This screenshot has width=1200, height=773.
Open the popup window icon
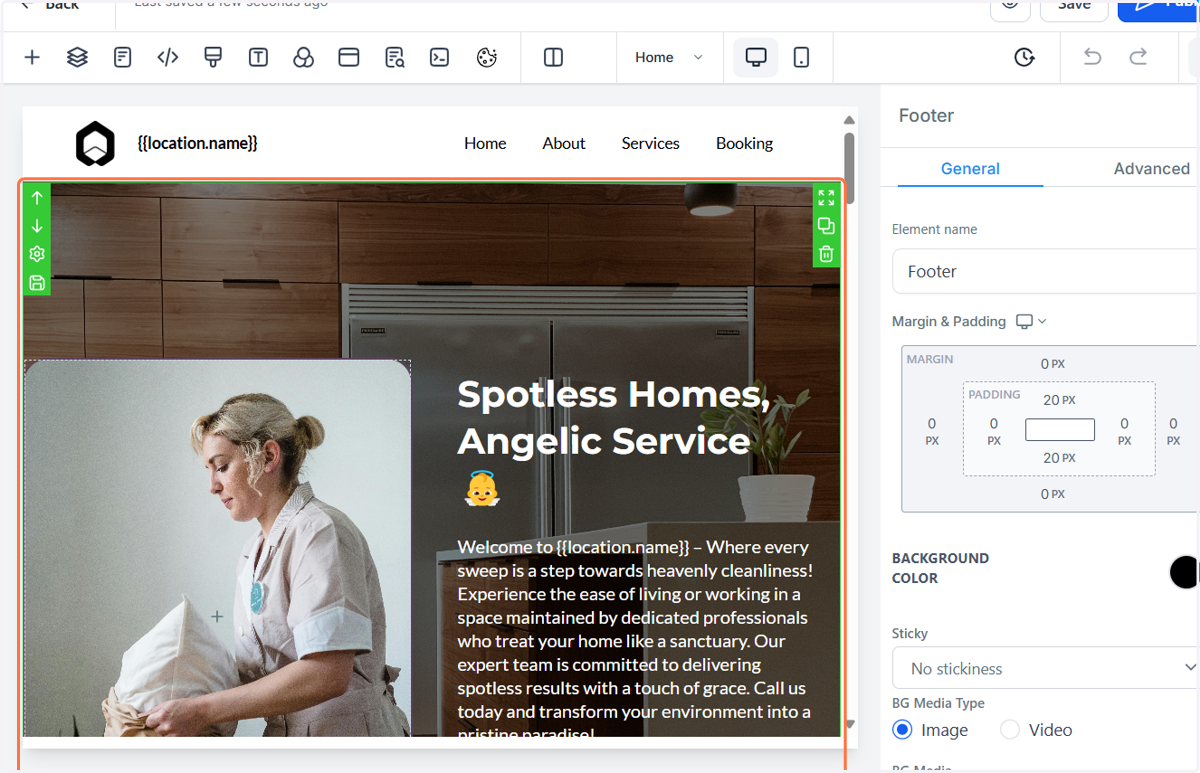(348, 57)
